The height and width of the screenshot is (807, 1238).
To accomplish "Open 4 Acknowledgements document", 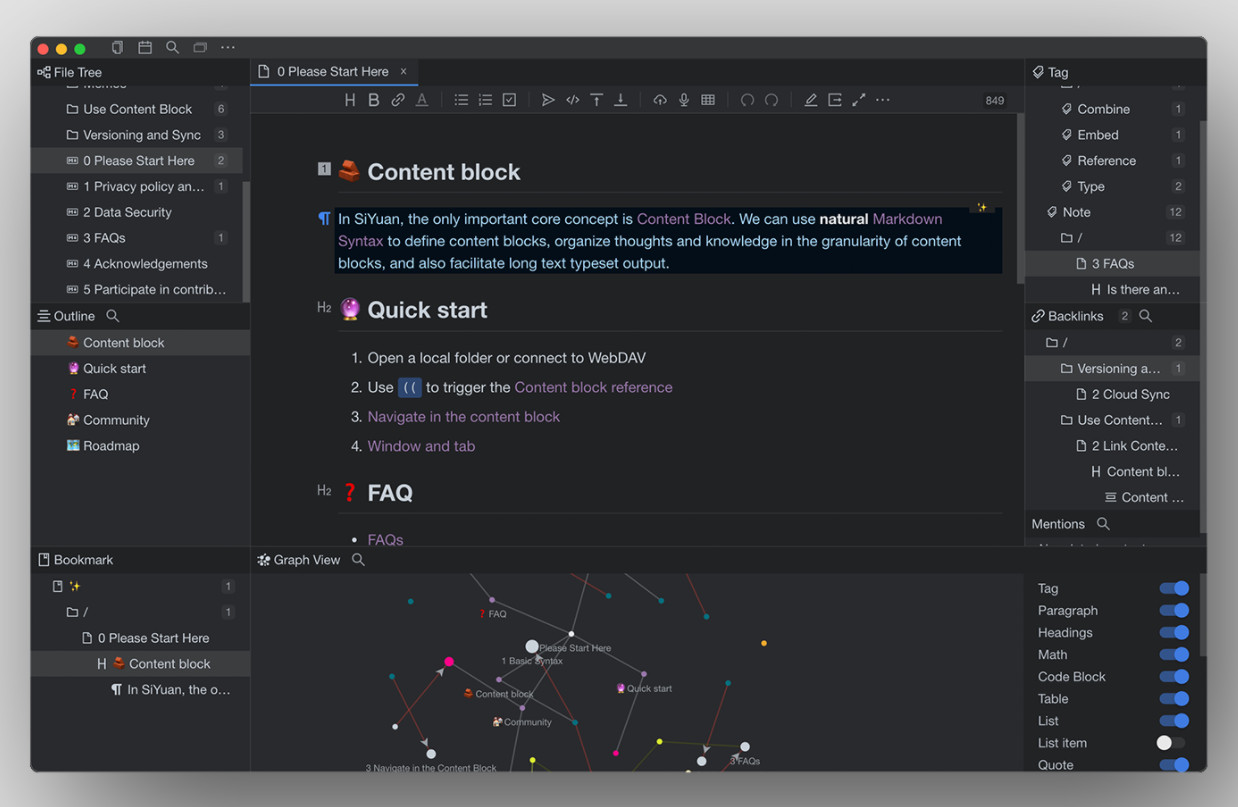I will (x=137, y=264).
